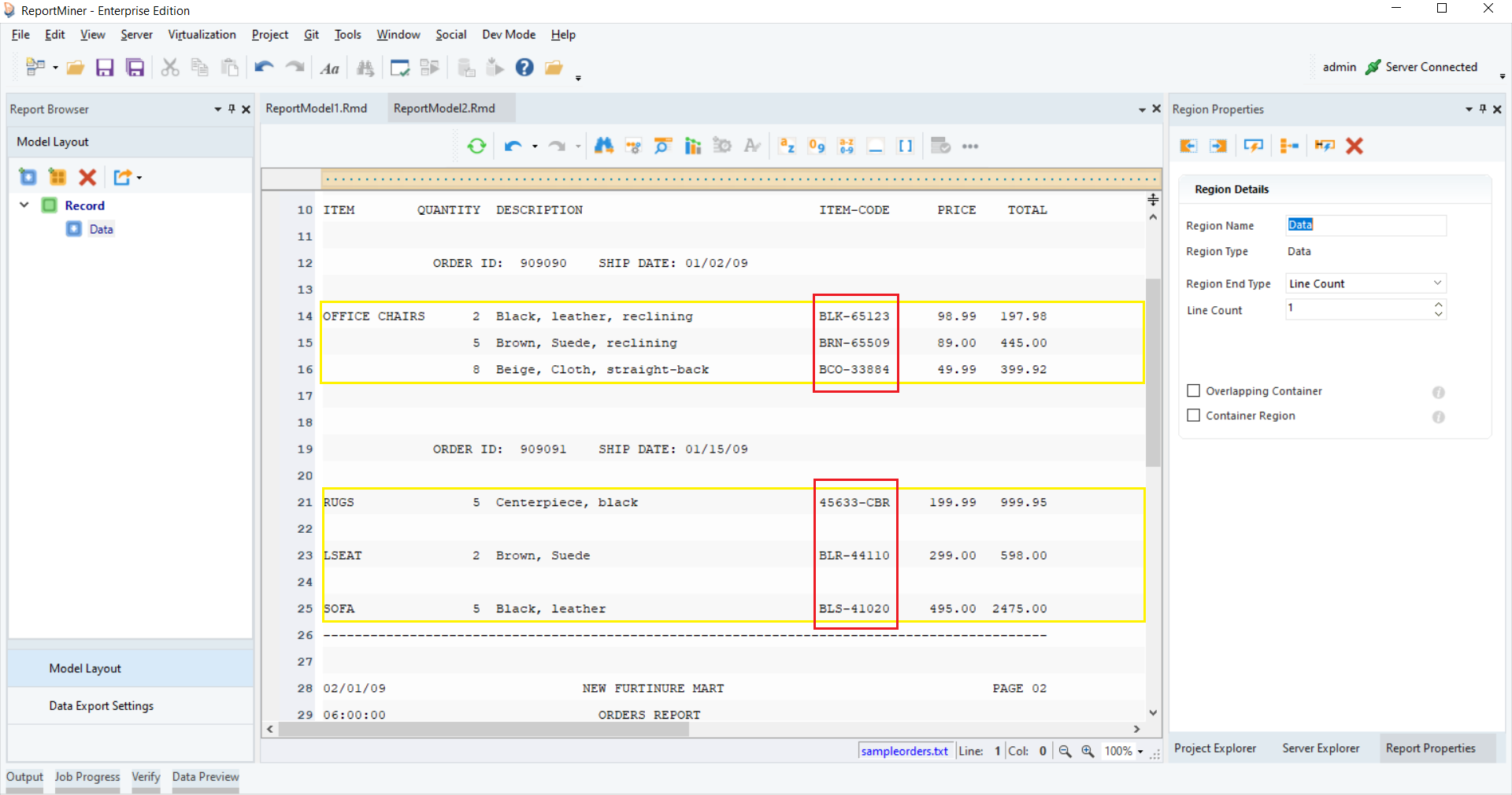Click red X delete icon in Model Layout
The width and height of the screenshot is (1512, 795).
87,177
